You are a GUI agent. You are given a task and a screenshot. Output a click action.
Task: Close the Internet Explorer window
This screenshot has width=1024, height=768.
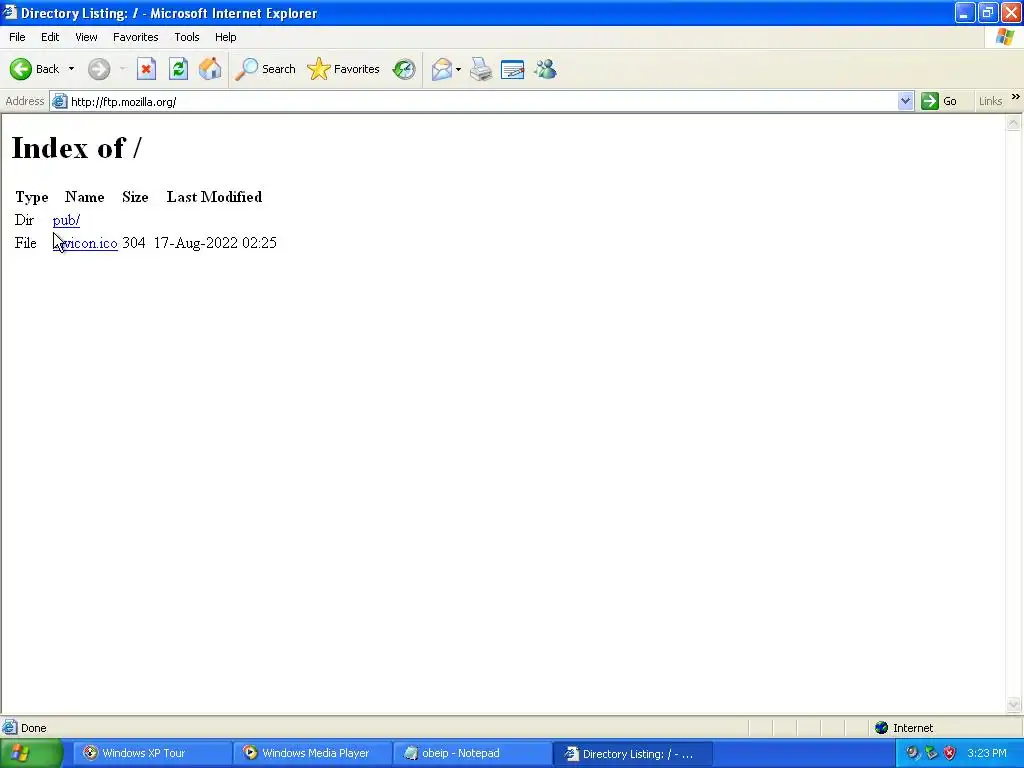tap(1011, 12)
